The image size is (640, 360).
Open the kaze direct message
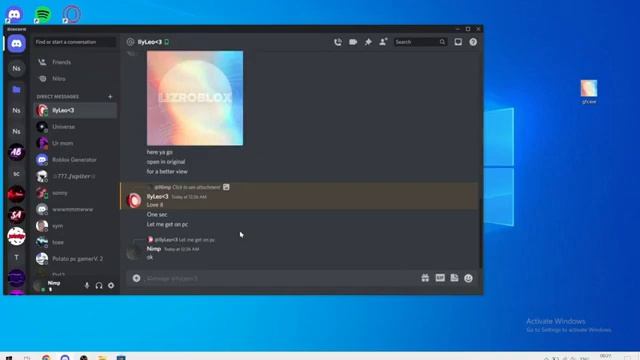(75, 242)
